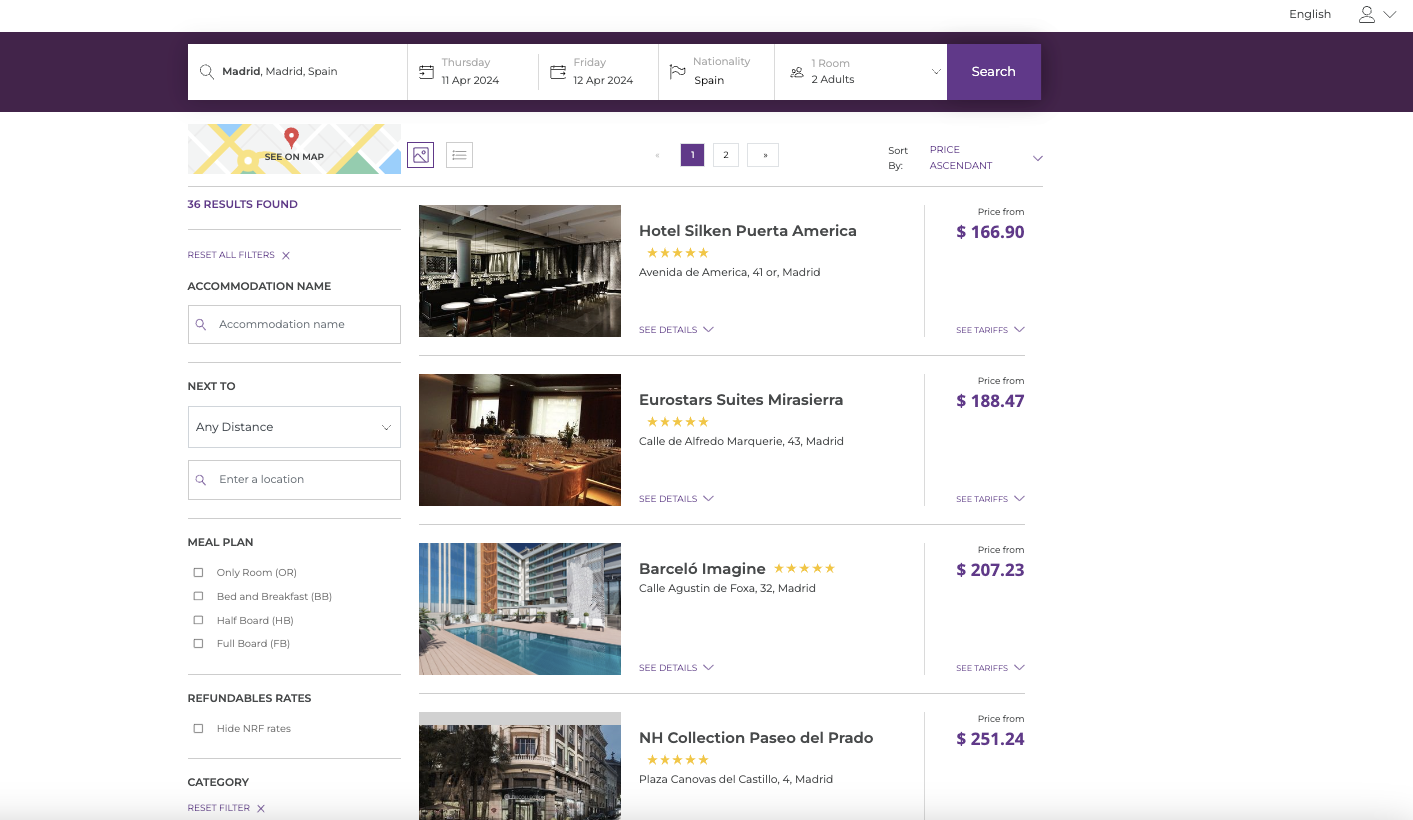Click Reset All Filters link
1413x820 pixels.
(x=231, y=255)
